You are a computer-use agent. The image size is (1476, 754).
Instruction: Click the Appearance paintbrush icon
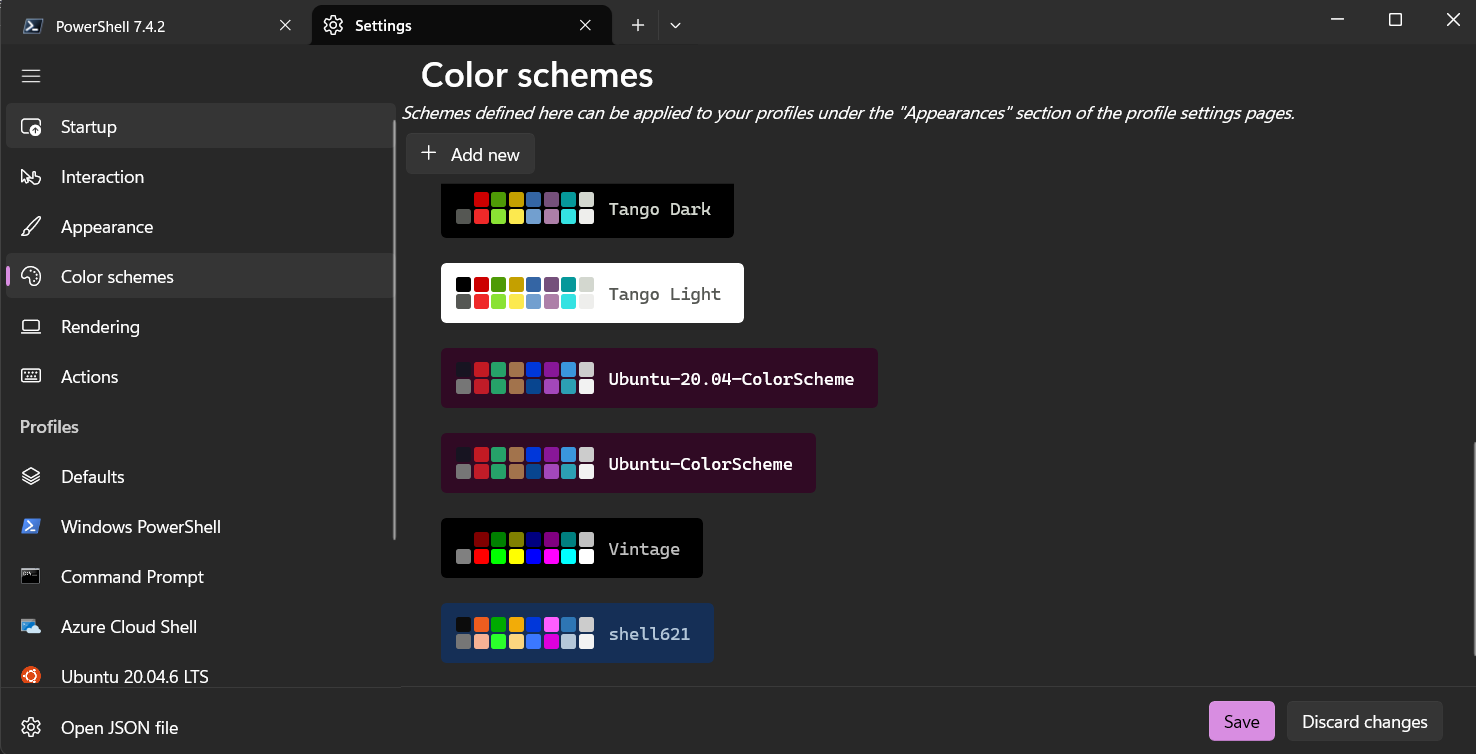click(x=31, y=226)
